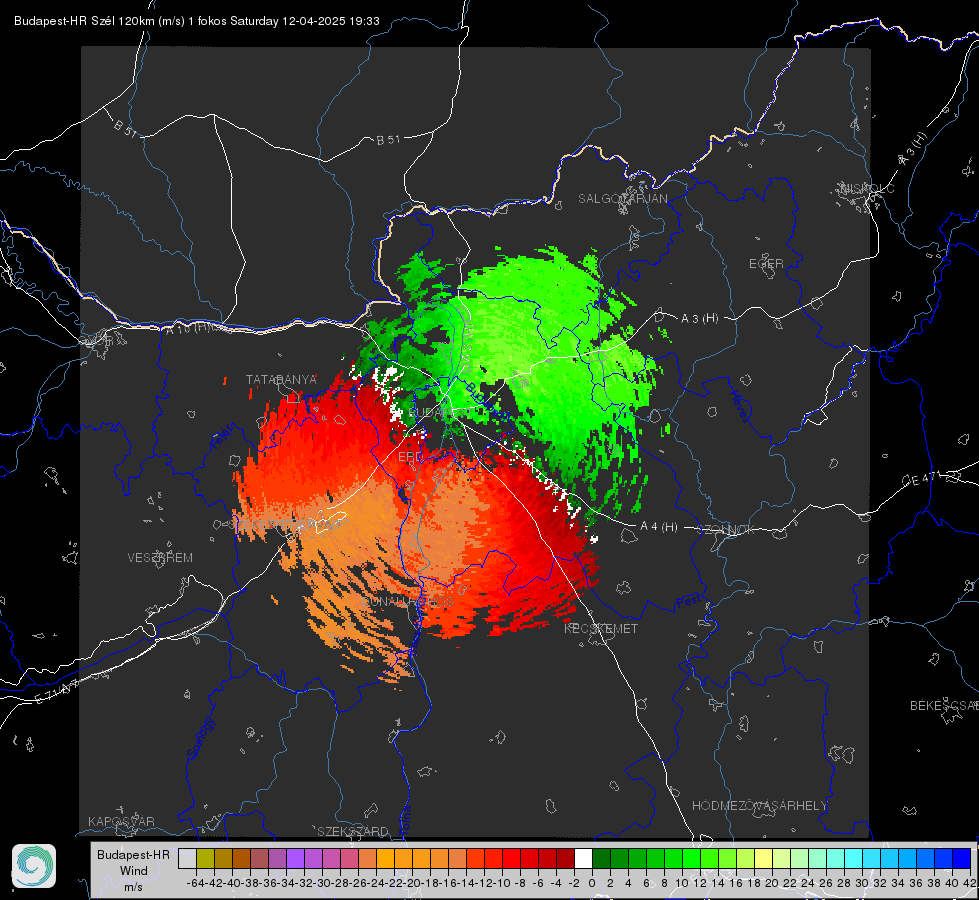Click the '-2' value on the legend

573,883
